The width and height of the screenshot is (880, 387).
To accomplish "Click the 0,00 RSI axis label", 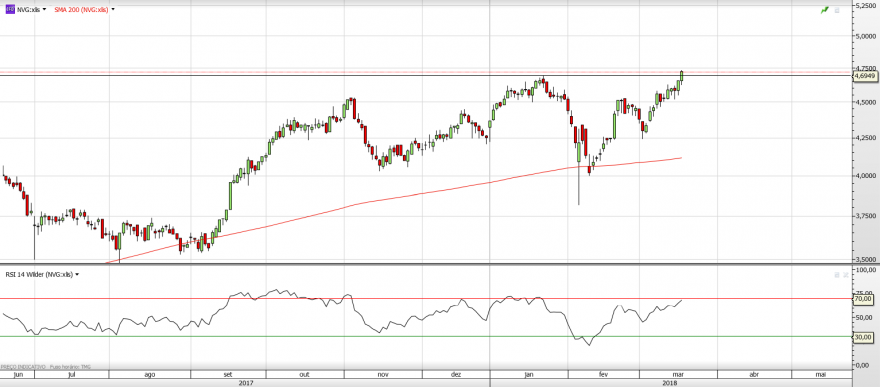I will pos(864,365).
